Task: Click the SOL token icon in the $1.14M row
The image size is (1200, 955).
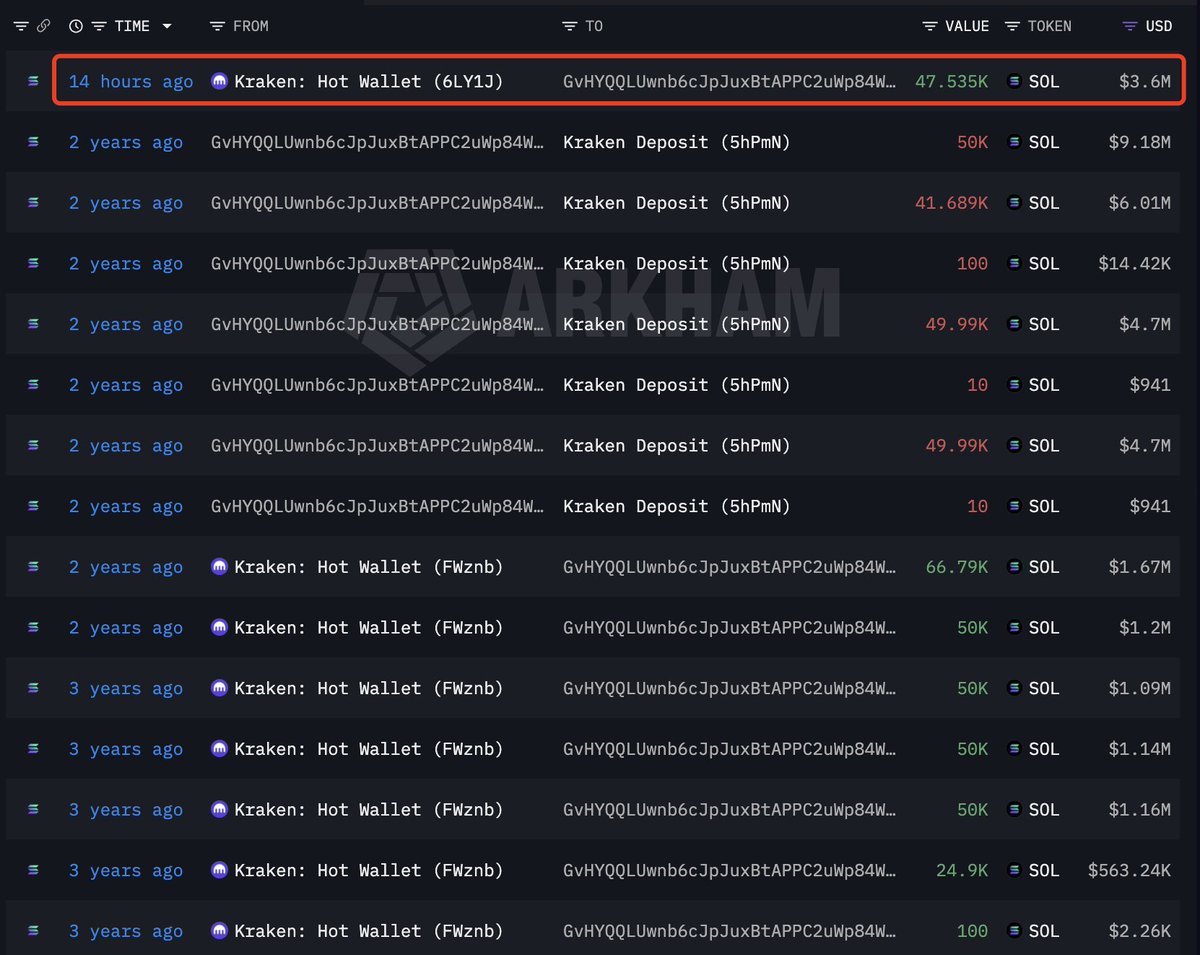Action: tap(1014, 749)
